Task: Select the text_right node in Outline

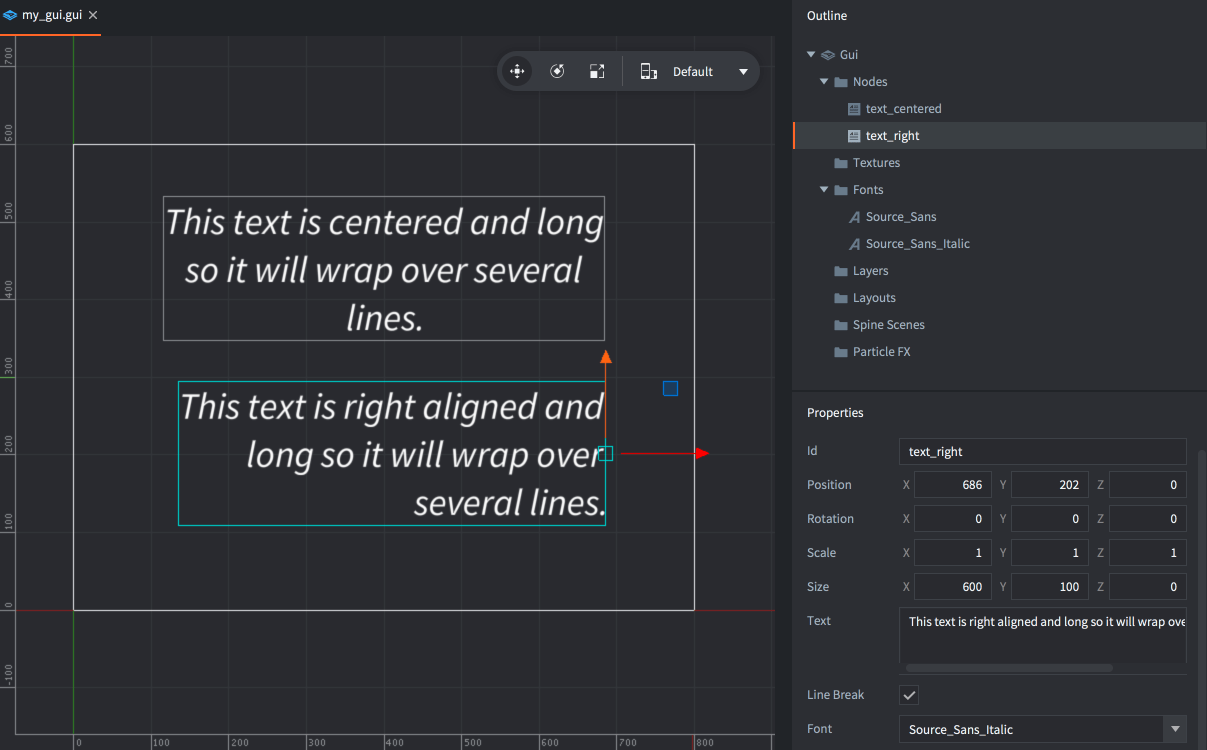Action: (892, 136)
